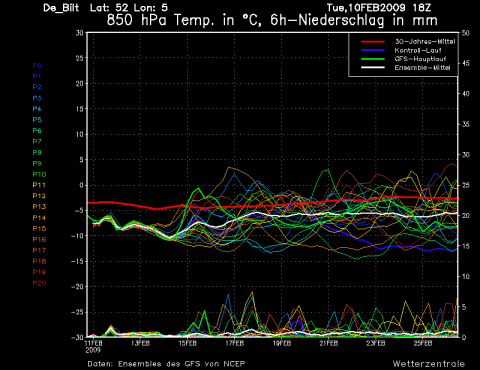The width and height of the screenshot is (480, 370).
Task: Click the P0 ensemble member label
Action: pos(37,66)
